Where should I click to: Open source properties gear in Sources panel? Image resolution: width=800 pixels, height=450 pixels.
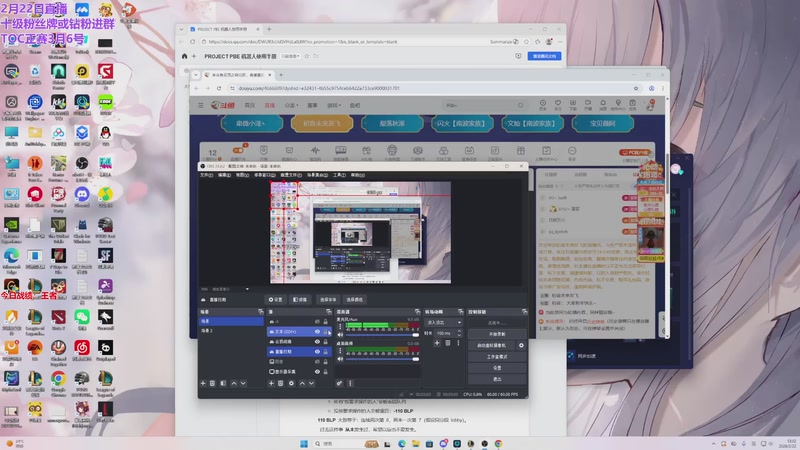click(291, 383)
